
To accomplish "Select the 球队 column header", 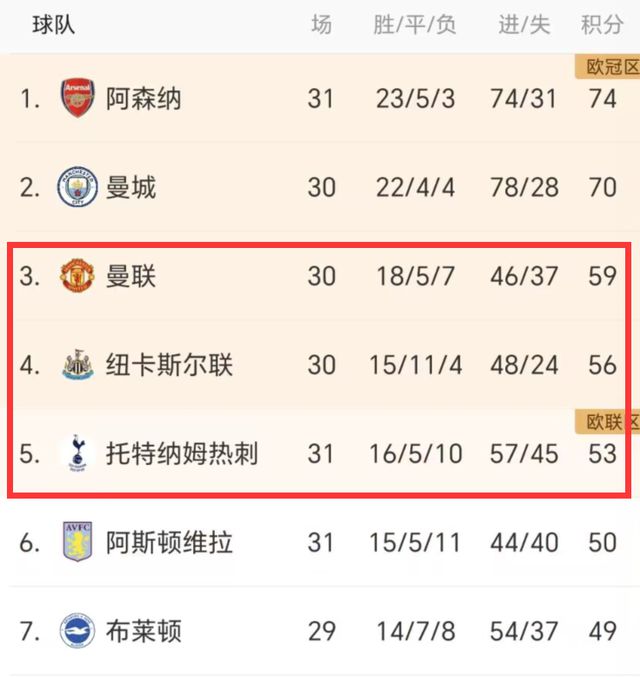I will coord(53,25).
